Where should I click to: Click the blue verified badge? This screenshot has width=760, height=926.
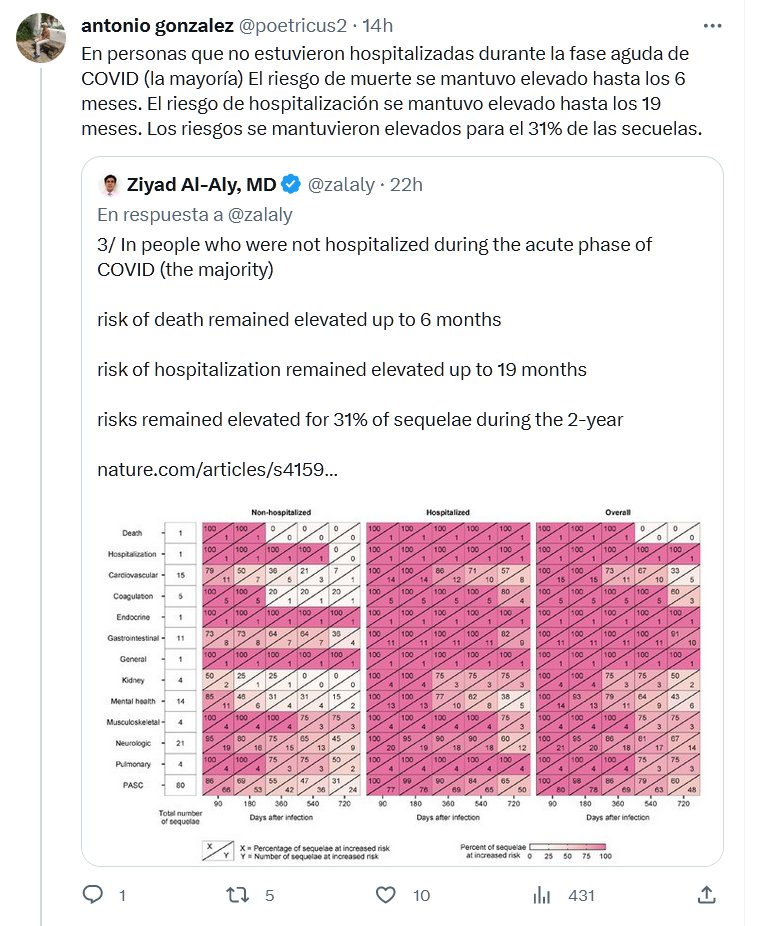[291, 184]
